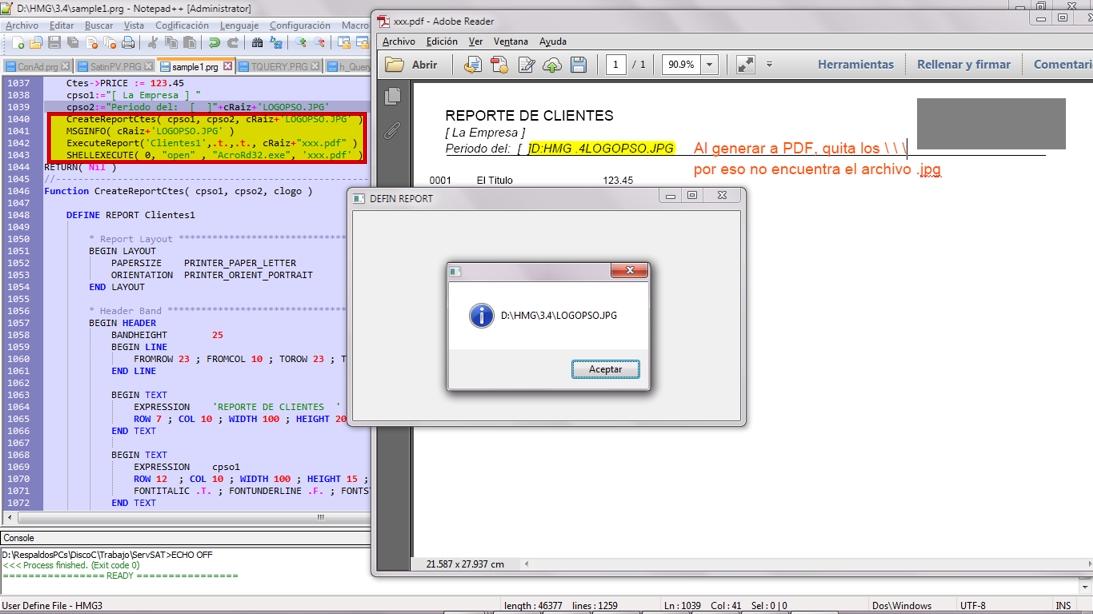Create a new file in Notepad++
Screen dimensions: 1093x614
click(x=18, y=43)
